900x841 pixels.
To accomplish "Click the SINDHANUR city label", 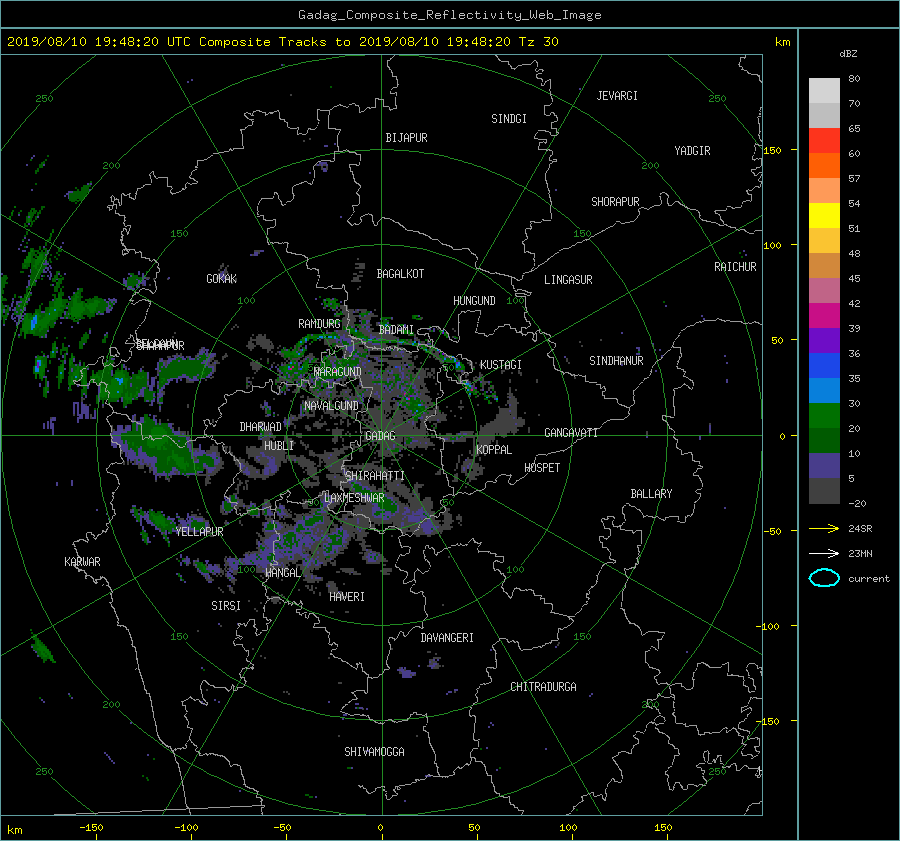I will pyautogui.click(x=616, y=361).
